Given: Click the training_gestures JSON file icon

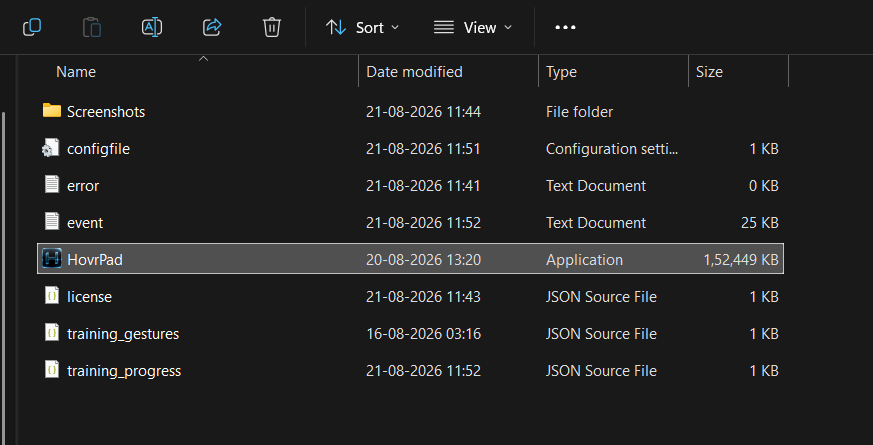Looking at the screenshot, I should pyautogui.click(x=52, y=332).
